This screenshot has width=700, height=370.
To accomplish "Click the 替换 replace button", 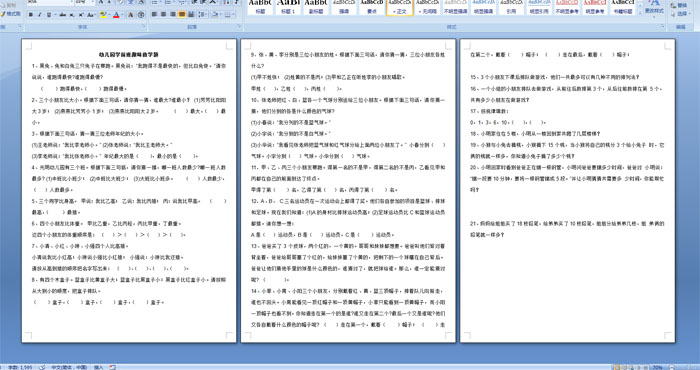I will tap(679, 5).
